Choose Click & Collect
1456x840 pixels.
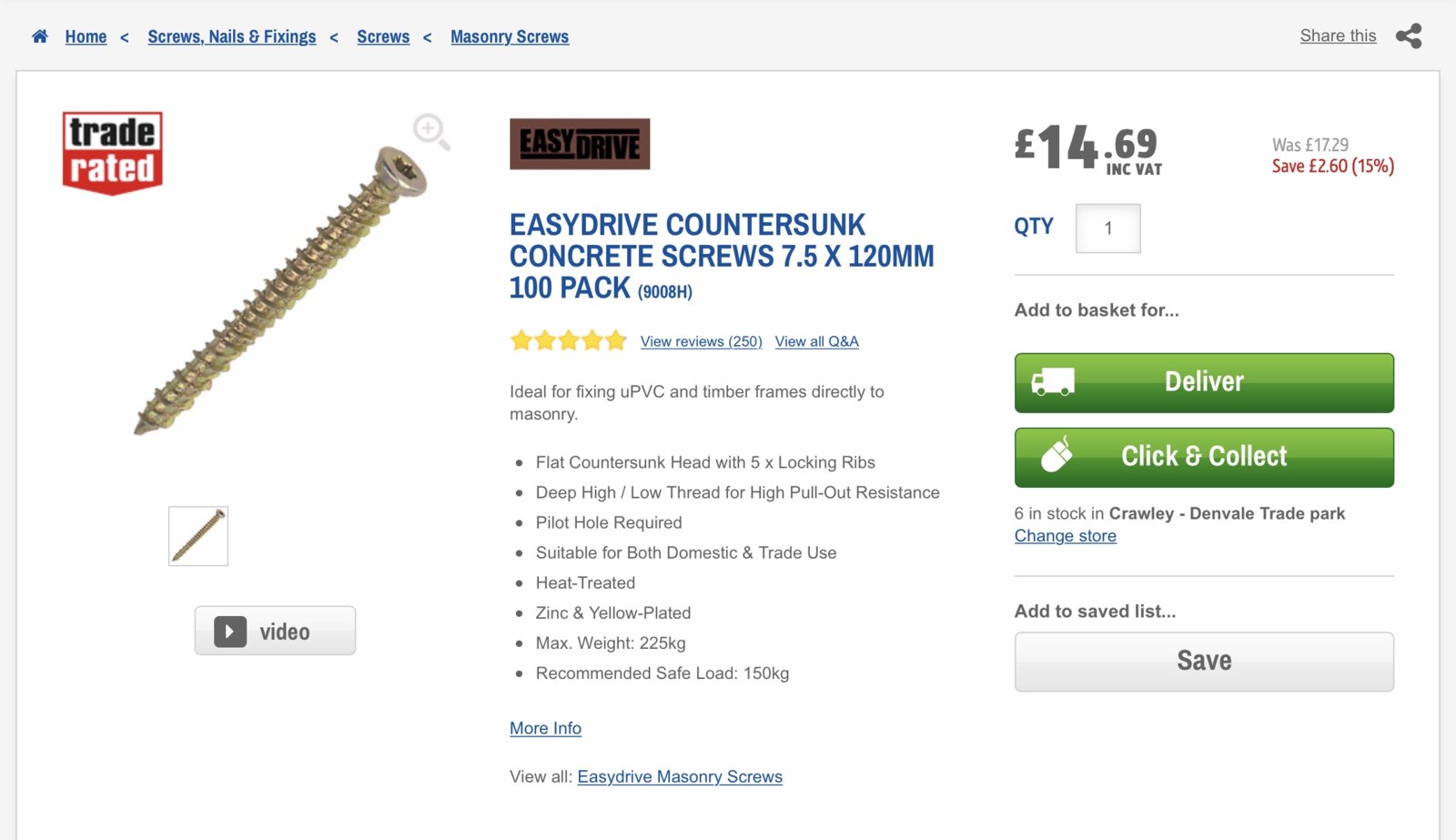click(x=1204, y=458)
